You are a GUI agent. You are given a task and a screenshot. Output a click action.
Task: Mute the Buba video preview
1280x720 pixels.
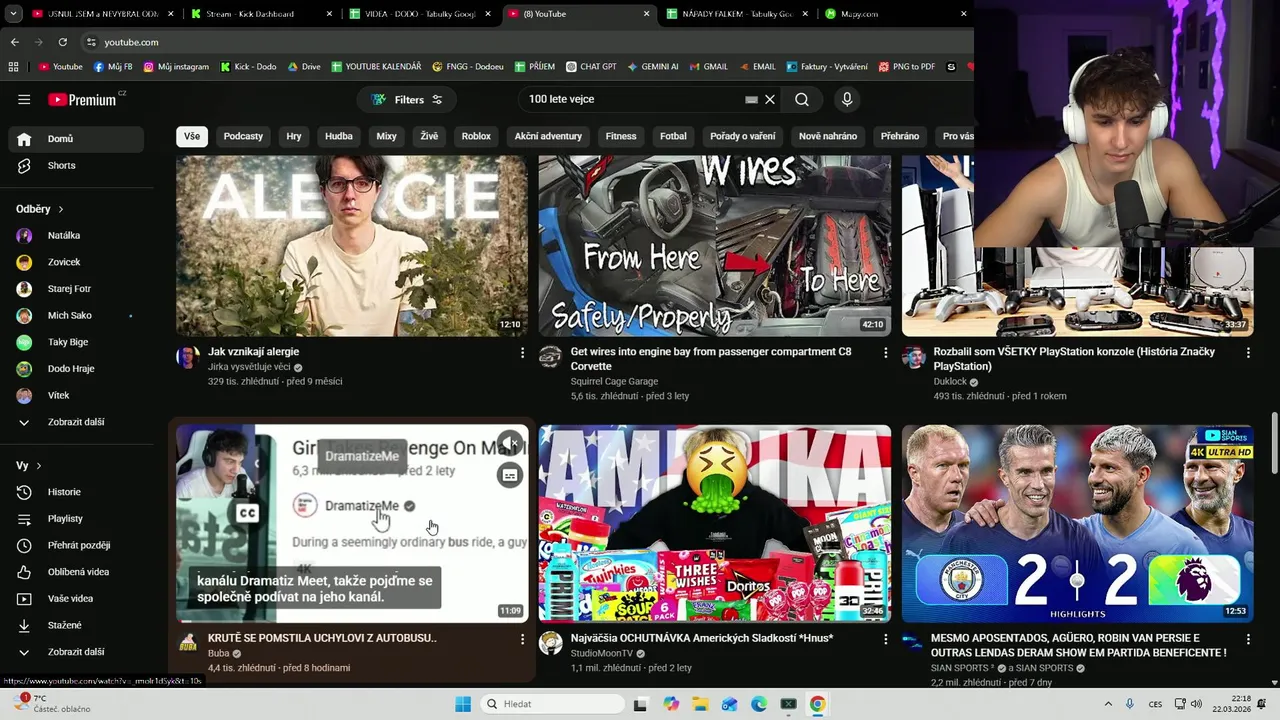(510, 443)
